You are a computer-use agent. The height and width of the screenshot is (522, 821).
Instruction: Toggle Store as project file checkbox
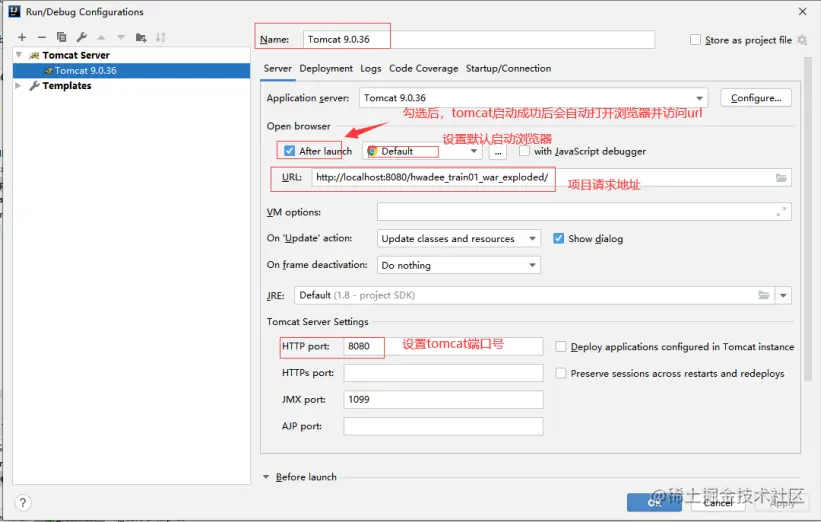tap(695, 40)
